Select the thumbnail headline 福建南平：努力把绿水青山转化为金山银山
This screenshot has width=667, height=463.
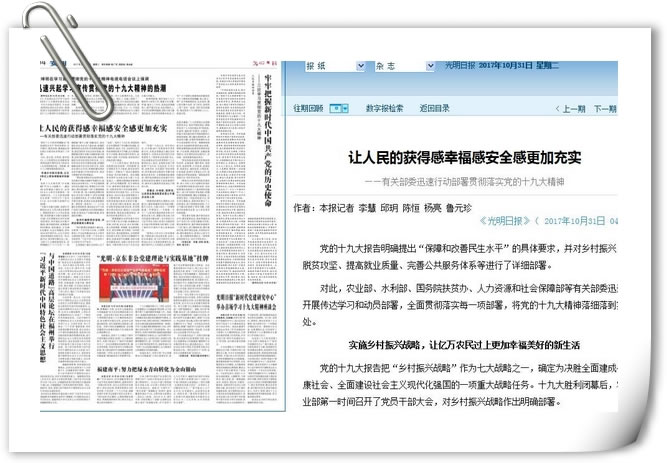(146, 369)
